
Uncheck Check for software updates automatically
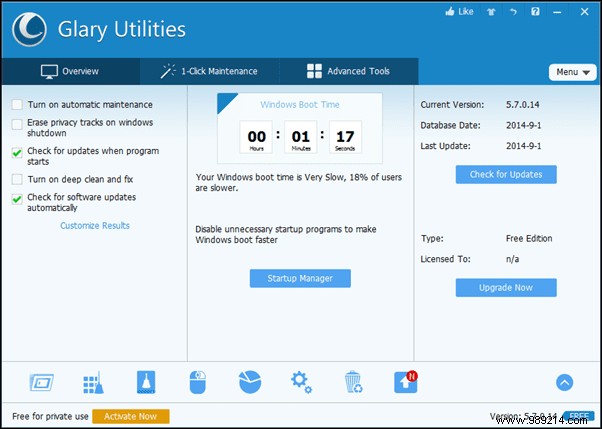17,199
